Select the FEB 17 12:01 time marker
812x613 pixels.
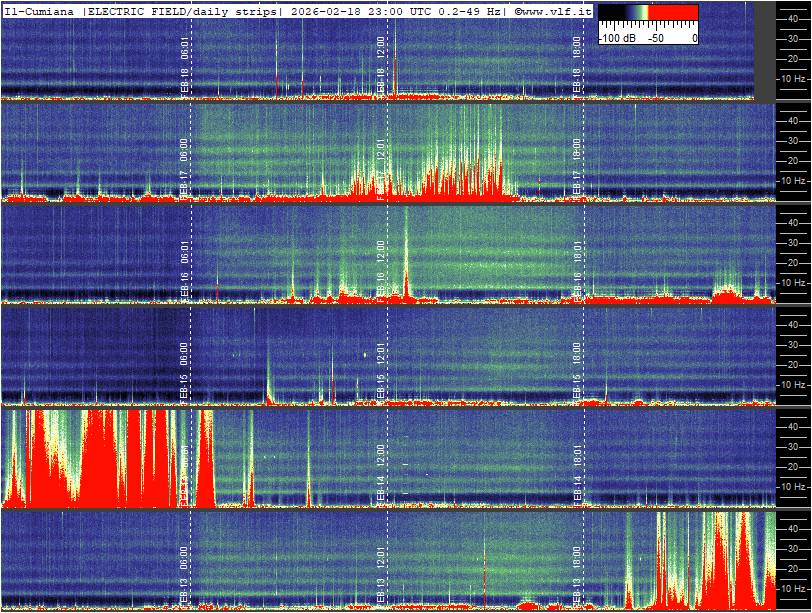pos(380,165)
